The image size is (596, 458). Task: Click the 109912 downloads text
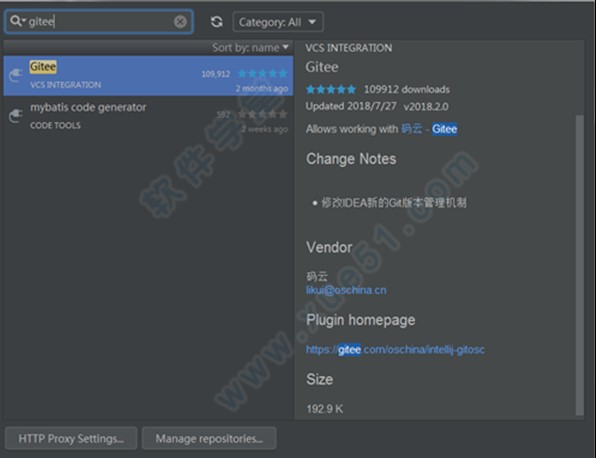pyautogui.click(x=407, y=89)
